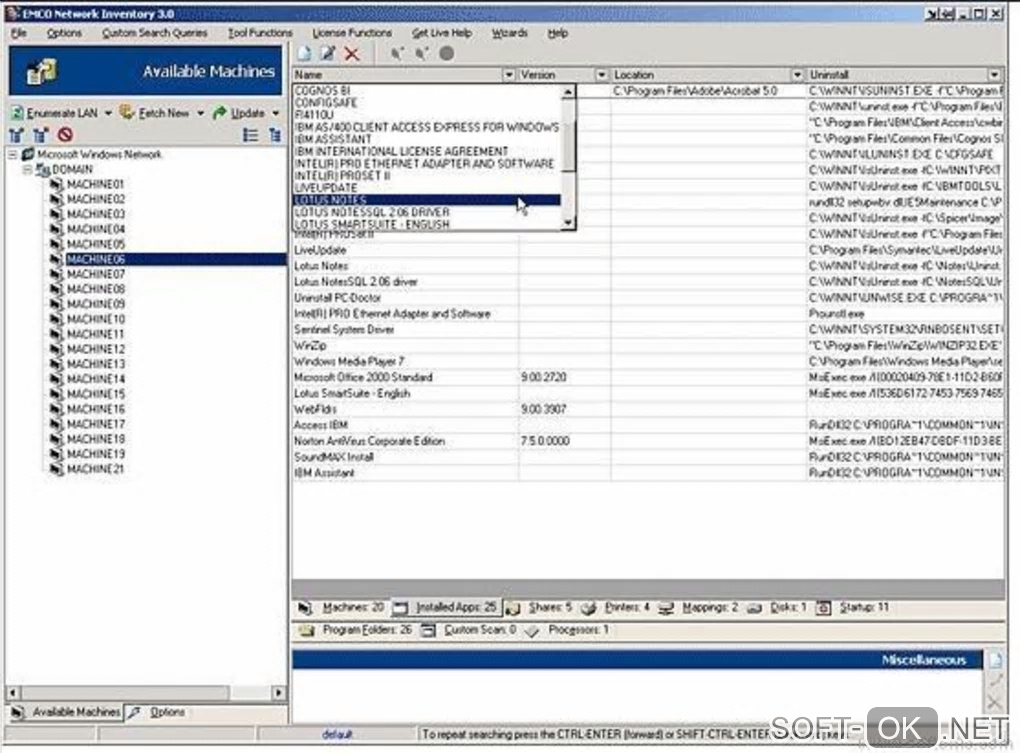Open the Location column filter dropdown

point(797,75)
